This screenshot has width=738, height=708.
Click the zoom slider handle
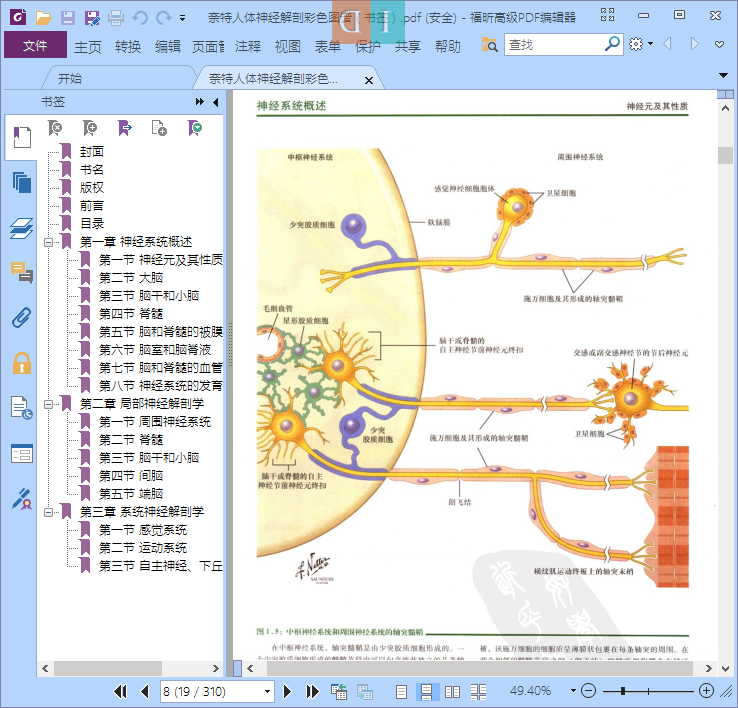[623, 691]
